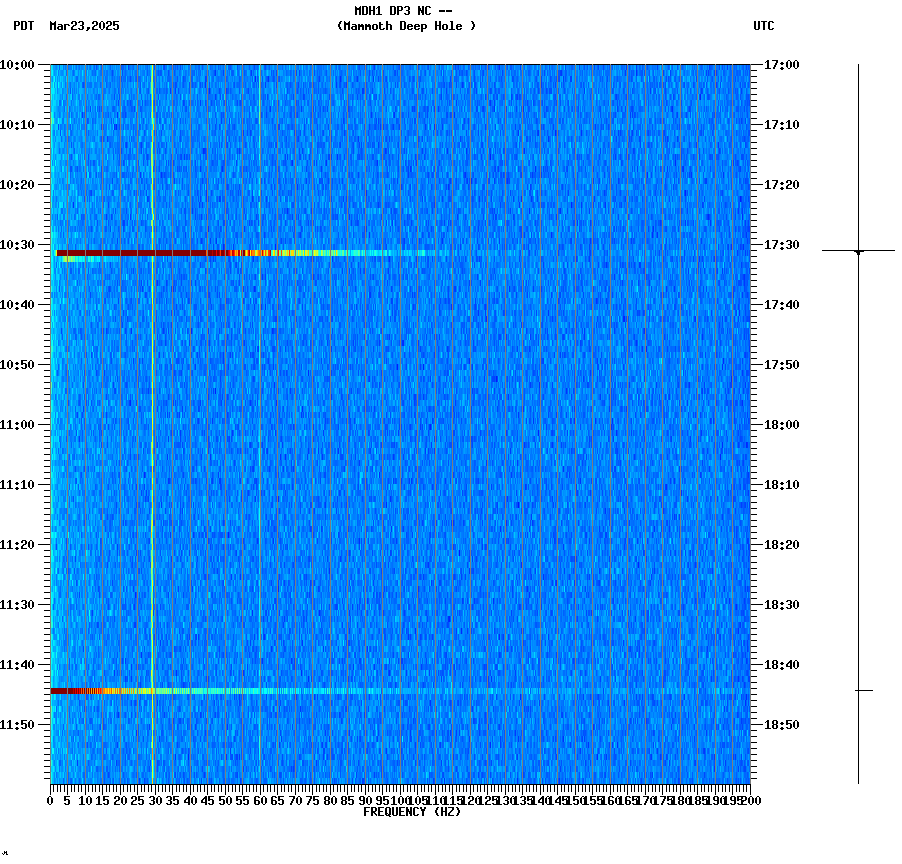Click the UTC timezone label
The image size is (902, 864).
[765, 27]
